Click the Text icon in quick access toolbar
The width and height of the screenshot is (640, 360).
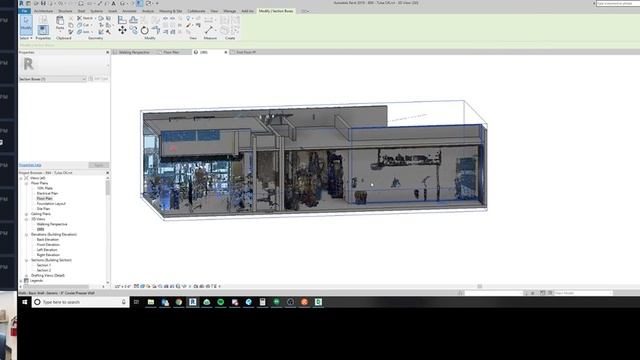(113, 3)
